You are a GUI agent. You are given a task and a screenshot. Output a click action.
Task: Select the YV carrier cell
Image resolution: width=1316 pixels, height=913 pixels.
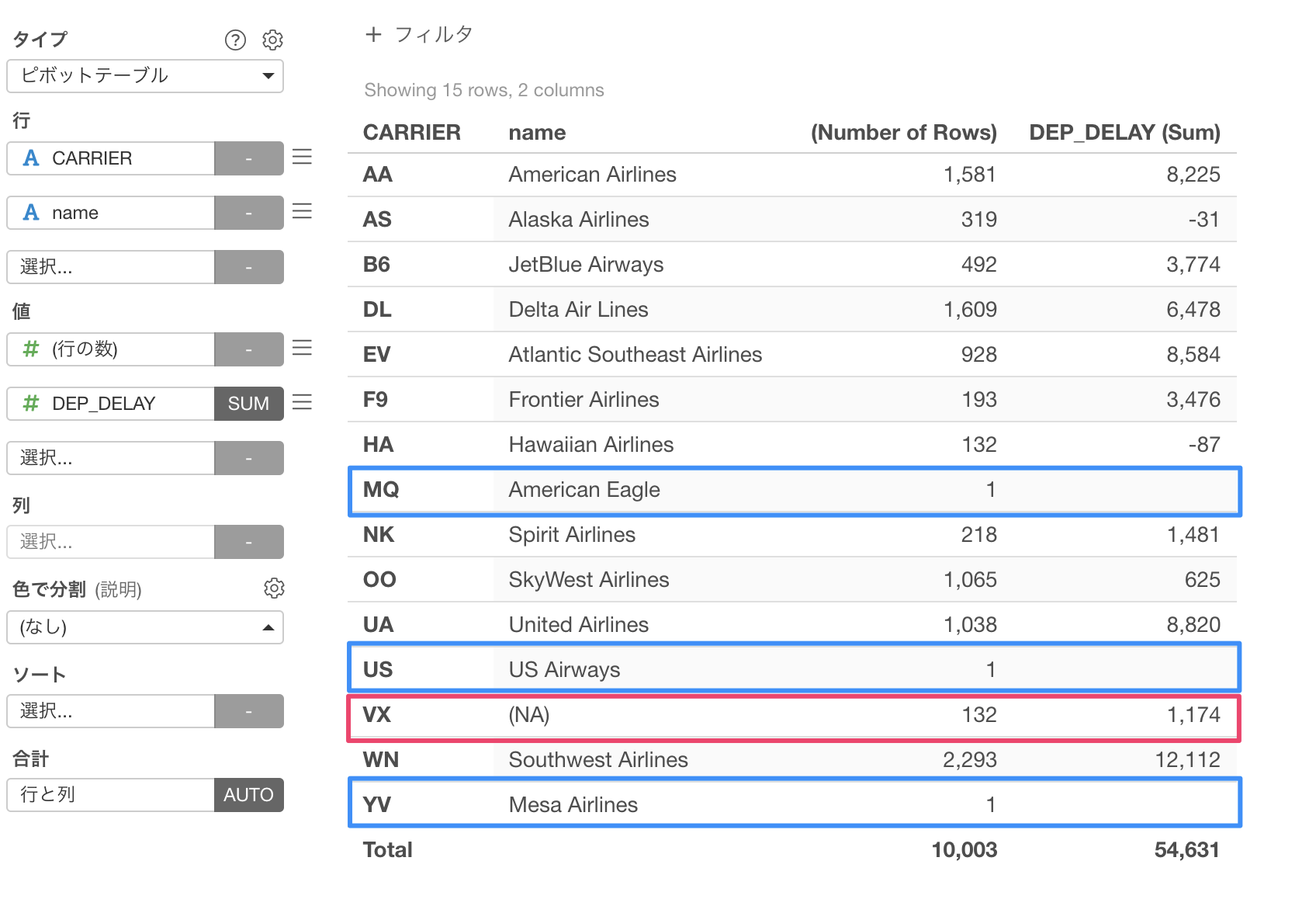coord(377,804)
